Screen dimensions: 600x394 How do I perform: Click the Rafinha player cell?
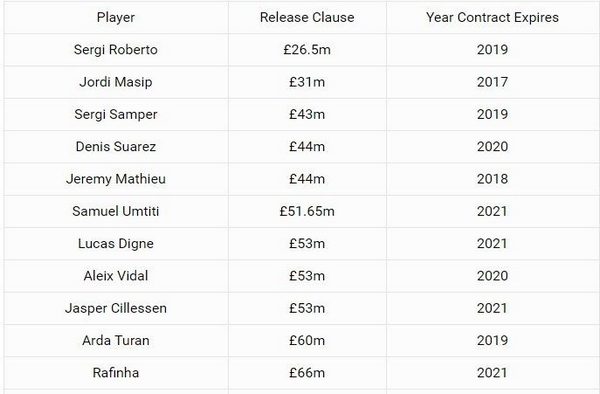(x=116, y=373)
